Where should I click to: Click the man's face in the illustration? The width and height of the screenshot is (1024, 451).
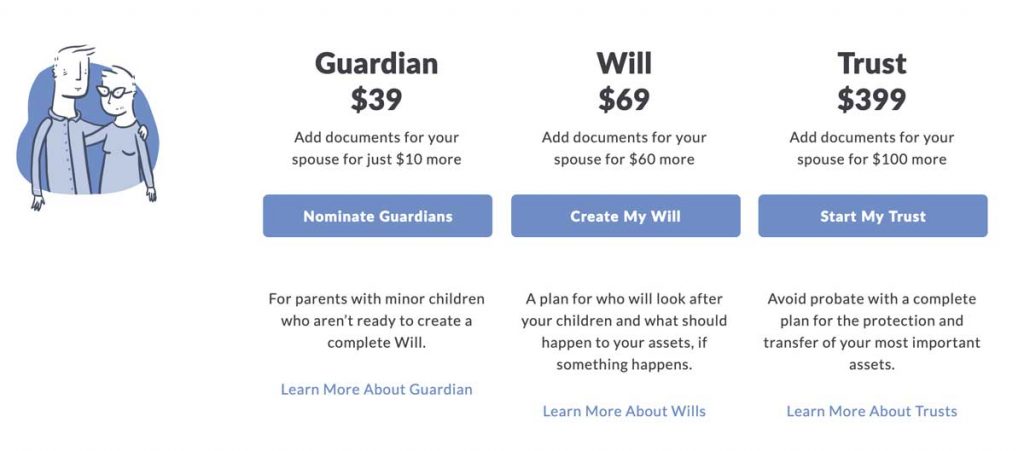[x=73, y=73]
